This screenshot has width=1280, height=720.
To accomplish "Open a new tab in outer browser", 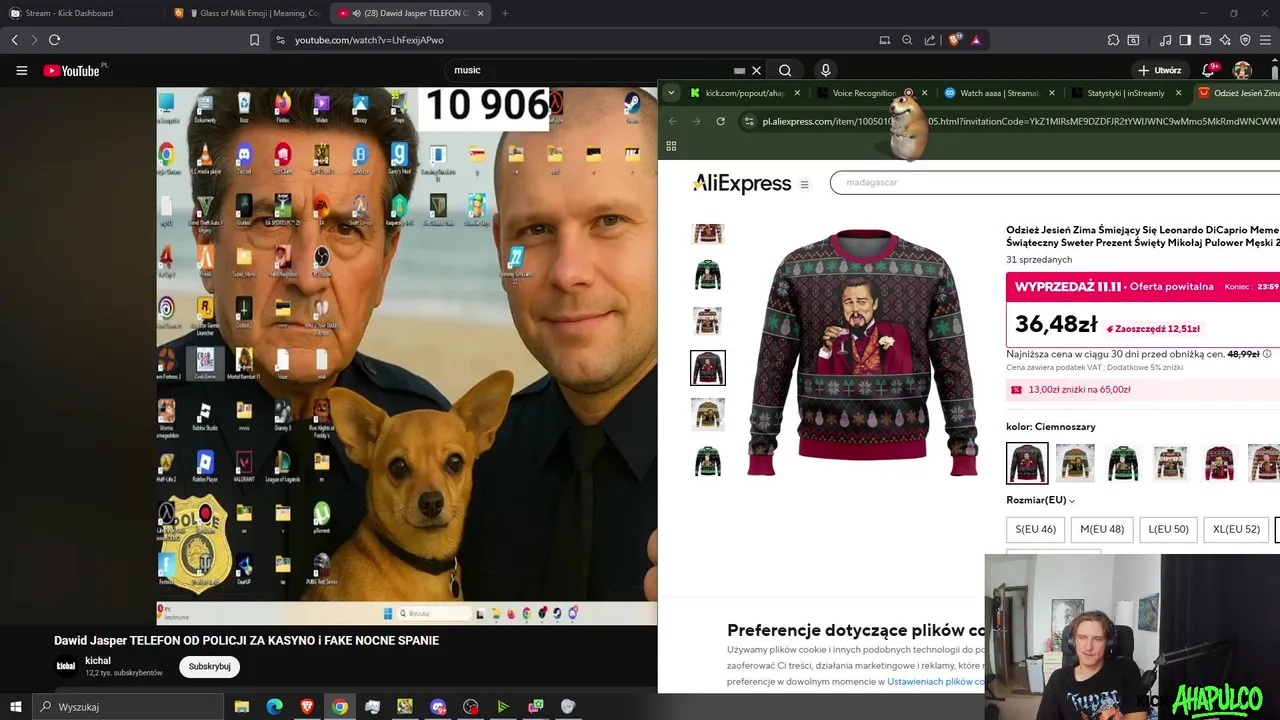I will coord(505,13).
